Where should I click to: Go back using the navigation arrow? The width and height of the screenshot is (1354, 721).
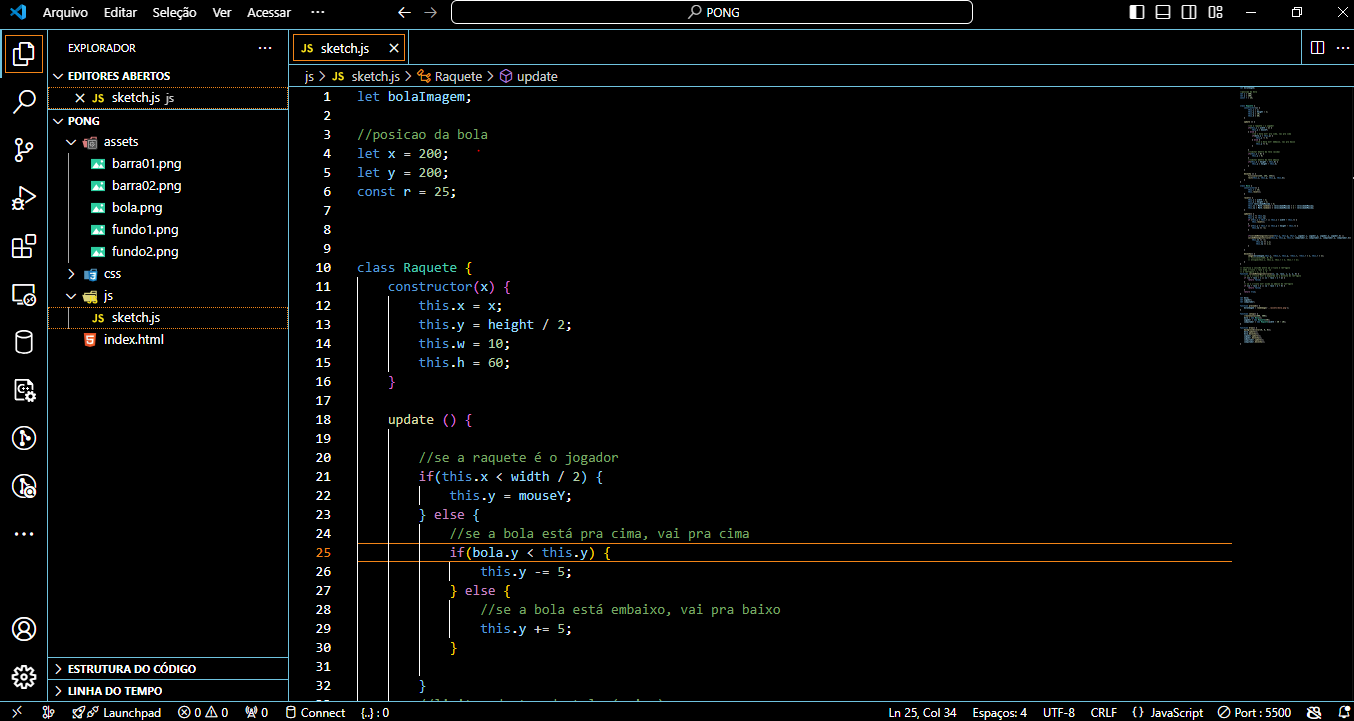[404, 13]
